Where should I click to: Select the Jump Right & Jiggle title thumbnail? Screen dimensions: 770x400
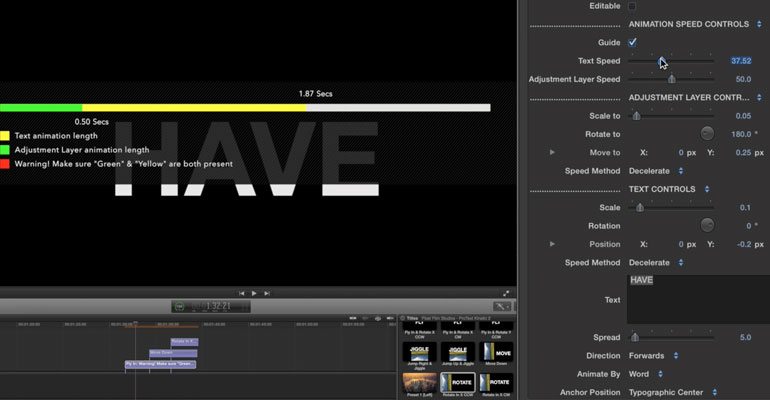(x=419, y=352)
